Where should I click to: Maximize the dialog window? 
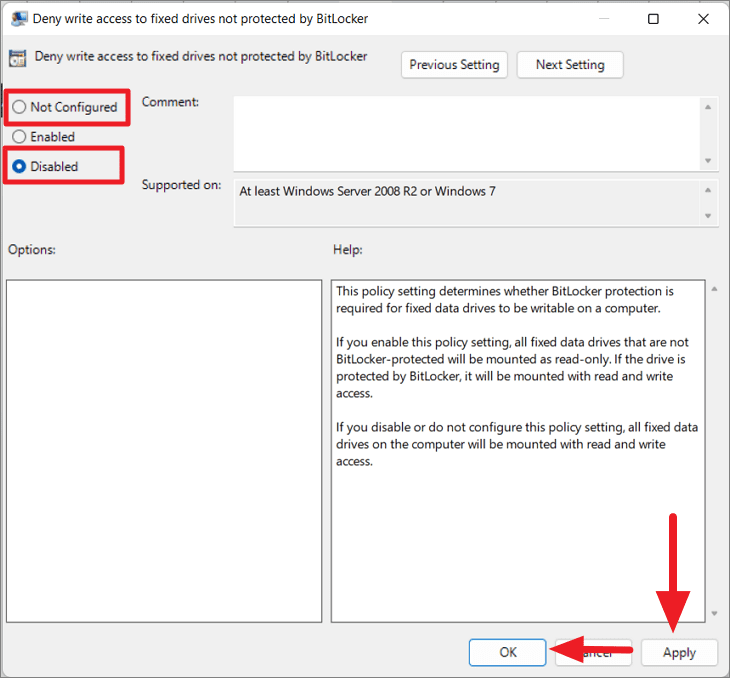pos(653,19)
